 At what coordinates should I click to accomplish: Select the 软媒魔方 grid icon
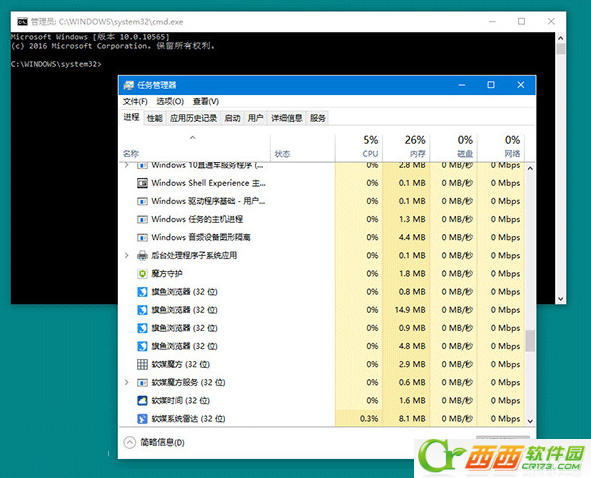click(142, 364)
